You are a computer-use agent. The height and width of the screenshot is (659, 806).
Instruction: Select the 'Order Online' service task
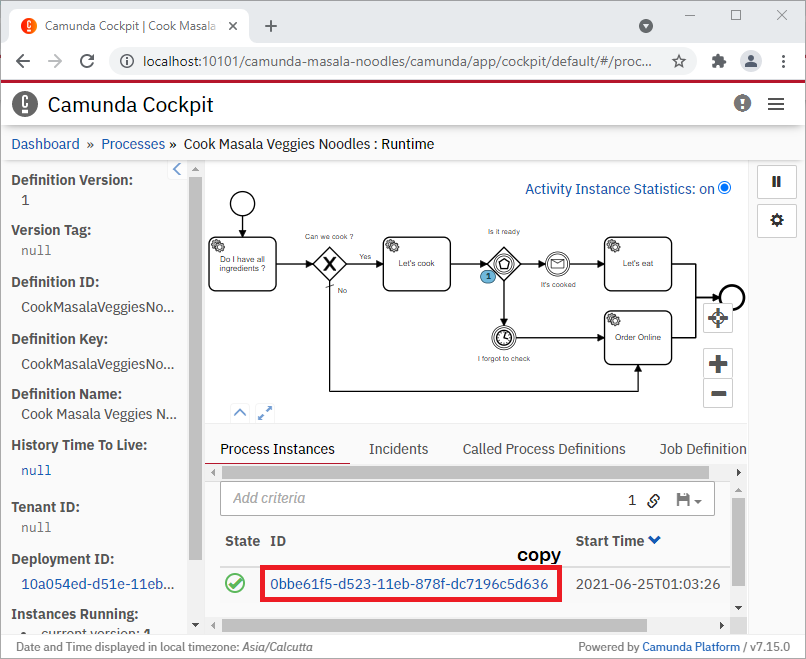coord(638,338)
